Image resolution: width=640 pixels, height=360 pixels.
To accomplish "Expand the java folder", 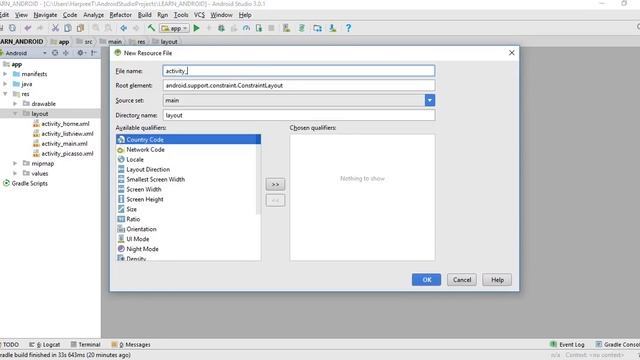I will pyautogui.click(x=5, y=84).
